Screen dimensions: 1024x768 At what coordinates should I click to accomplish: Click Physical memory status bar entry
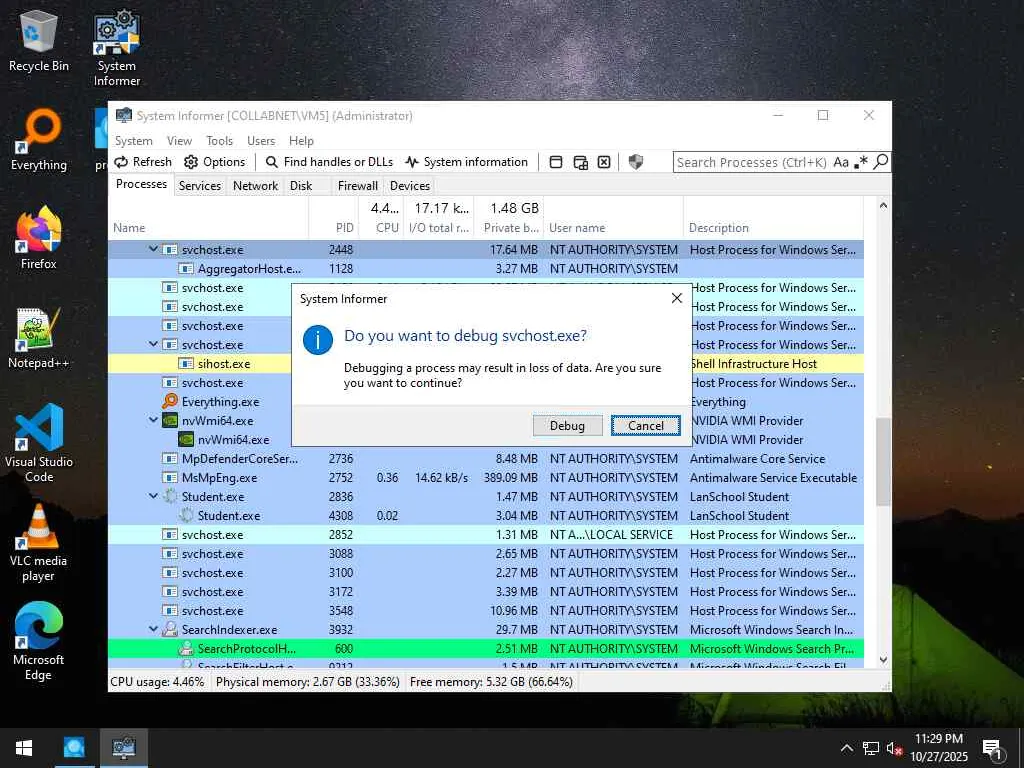point(308,682)
